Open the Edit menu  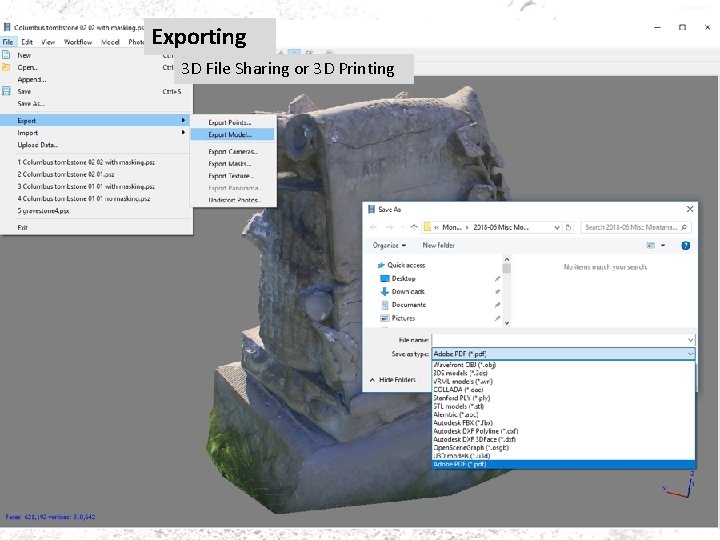27,42
